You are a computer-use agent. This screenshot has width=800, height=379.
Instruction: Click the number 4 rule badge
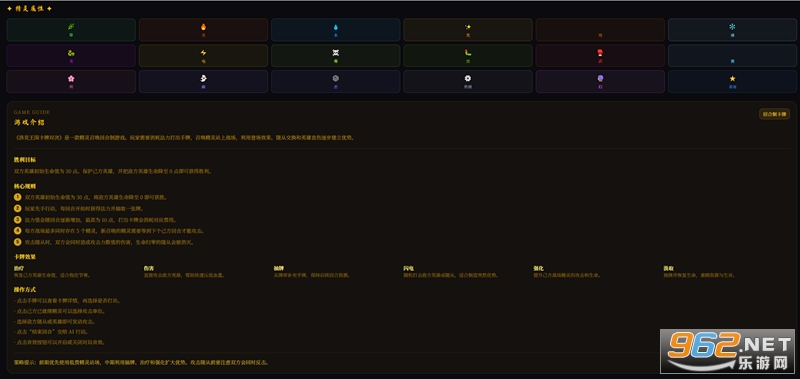(x=18, y=231)
